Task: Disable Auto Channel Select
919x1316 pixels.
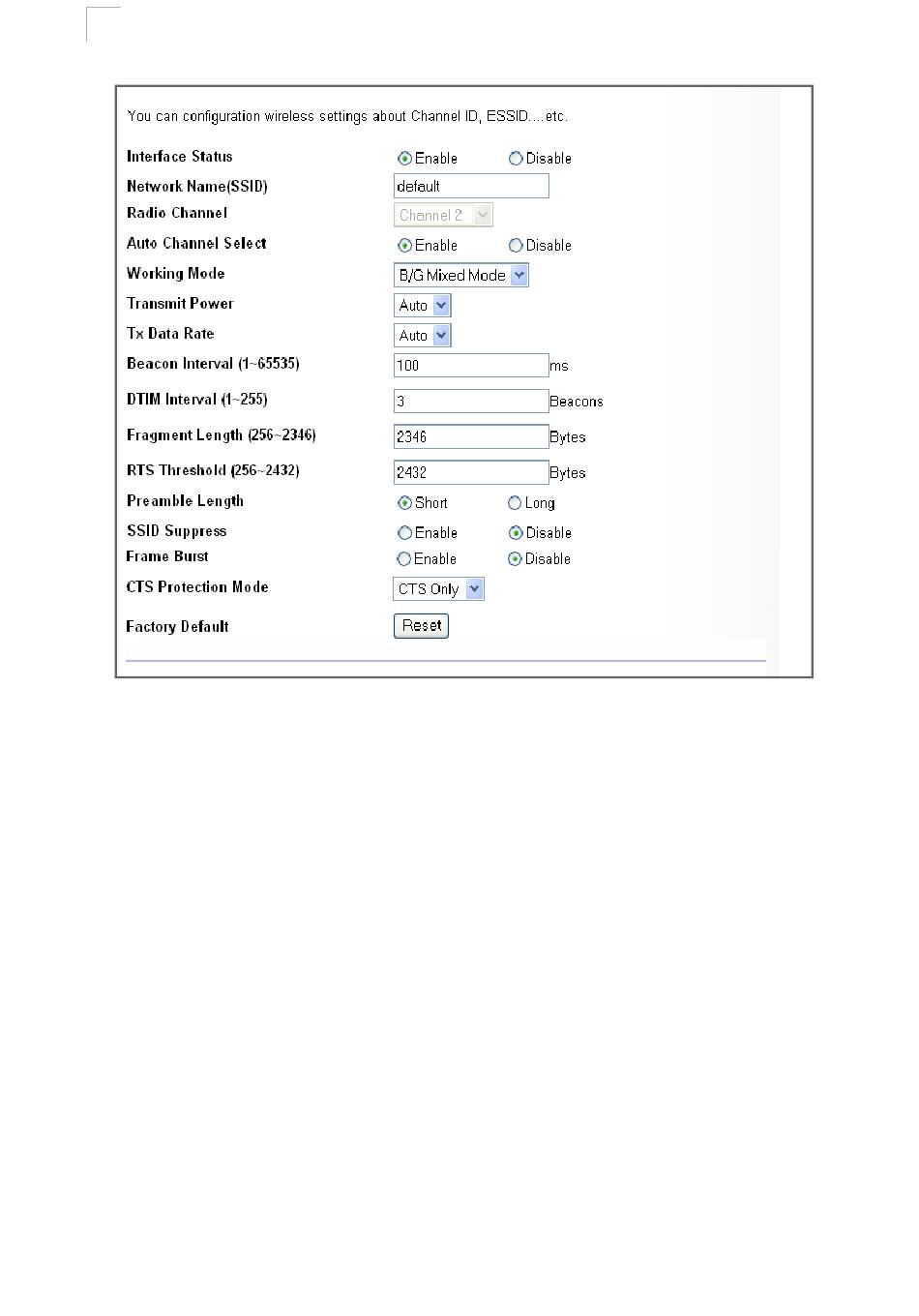Action: (x=516, y=246)
